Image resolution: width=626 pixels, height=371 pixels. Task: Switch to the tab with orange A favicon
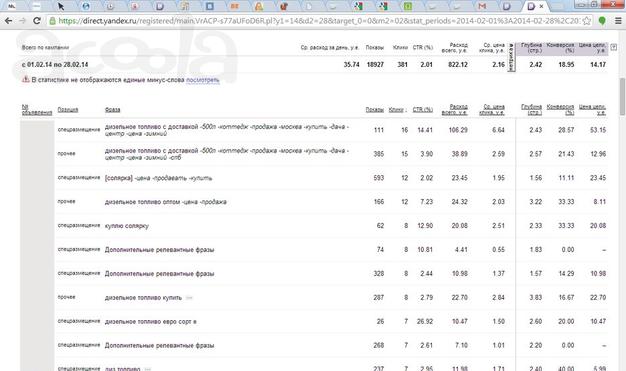(x=259, y=6)
